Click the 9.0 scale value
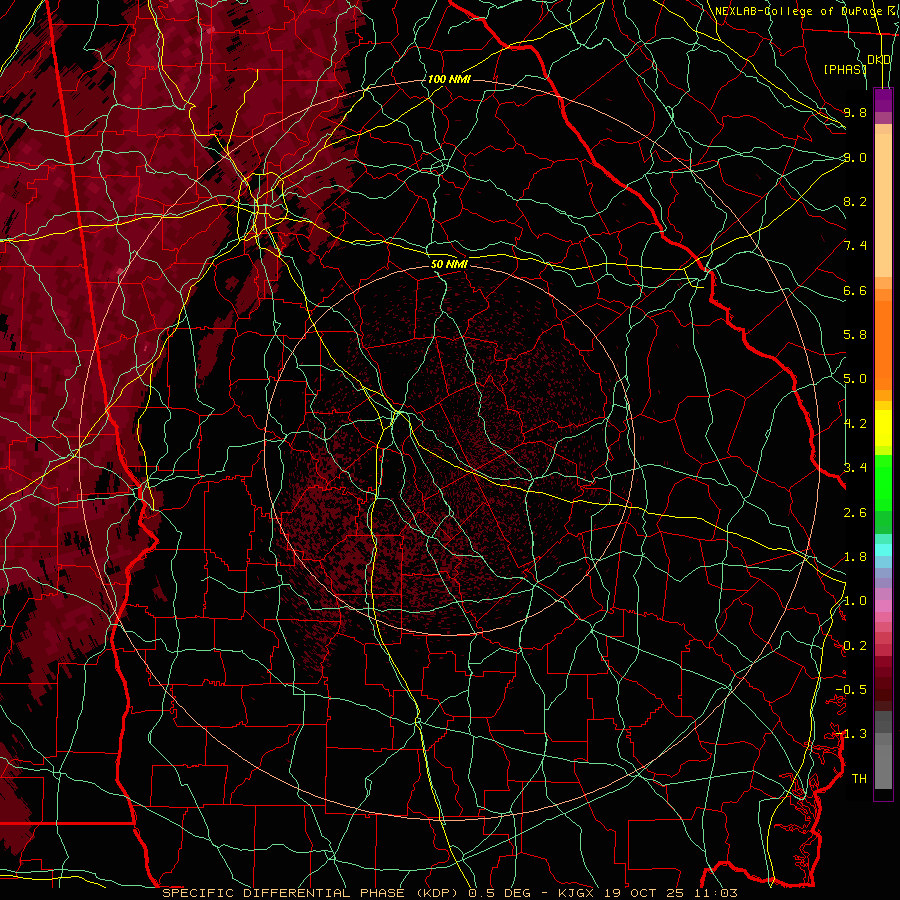 [x=855, y=157]
